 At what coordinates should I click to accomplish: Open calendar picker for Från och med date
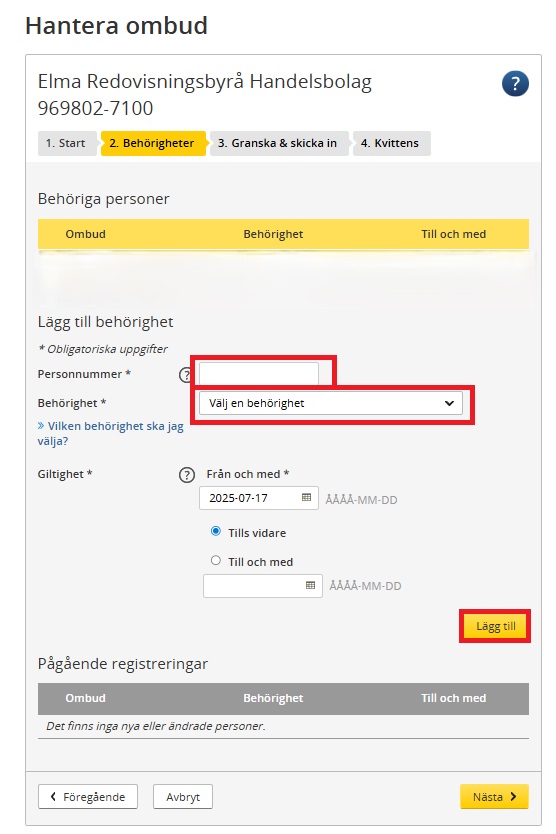pos(306,497)
